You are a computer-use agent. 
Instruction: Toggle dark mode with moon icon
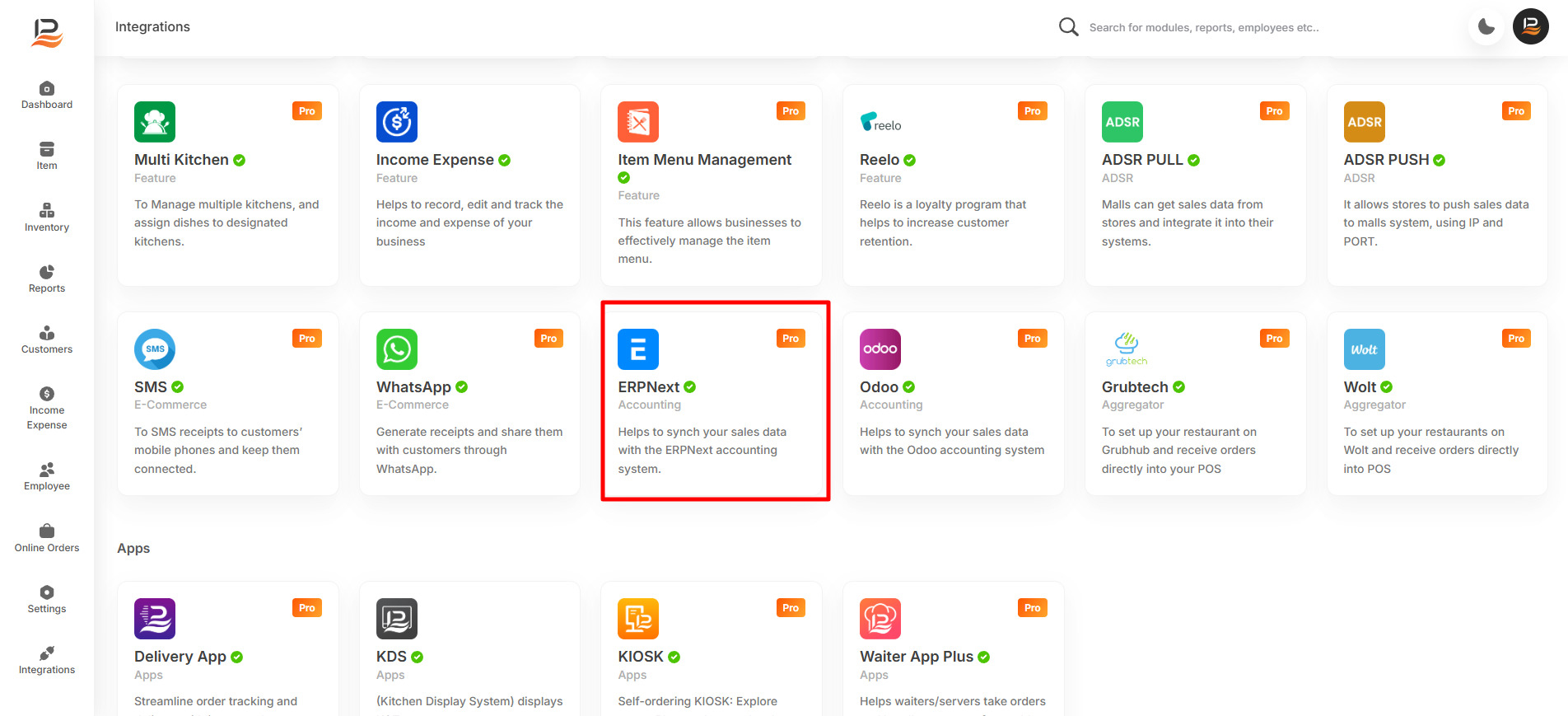click(x=1486, y=26)
